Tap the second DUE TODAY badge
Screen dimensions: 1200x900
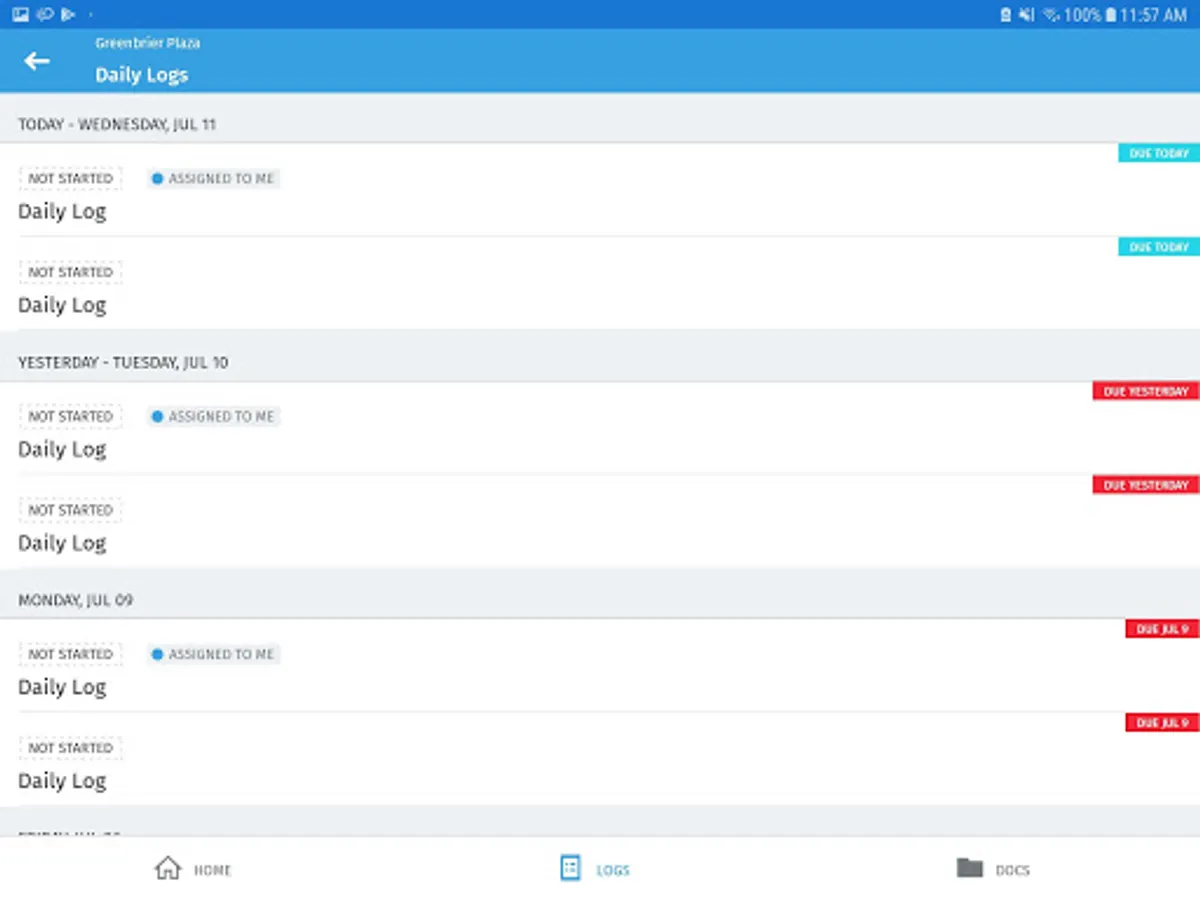(x=1159, y=247)
